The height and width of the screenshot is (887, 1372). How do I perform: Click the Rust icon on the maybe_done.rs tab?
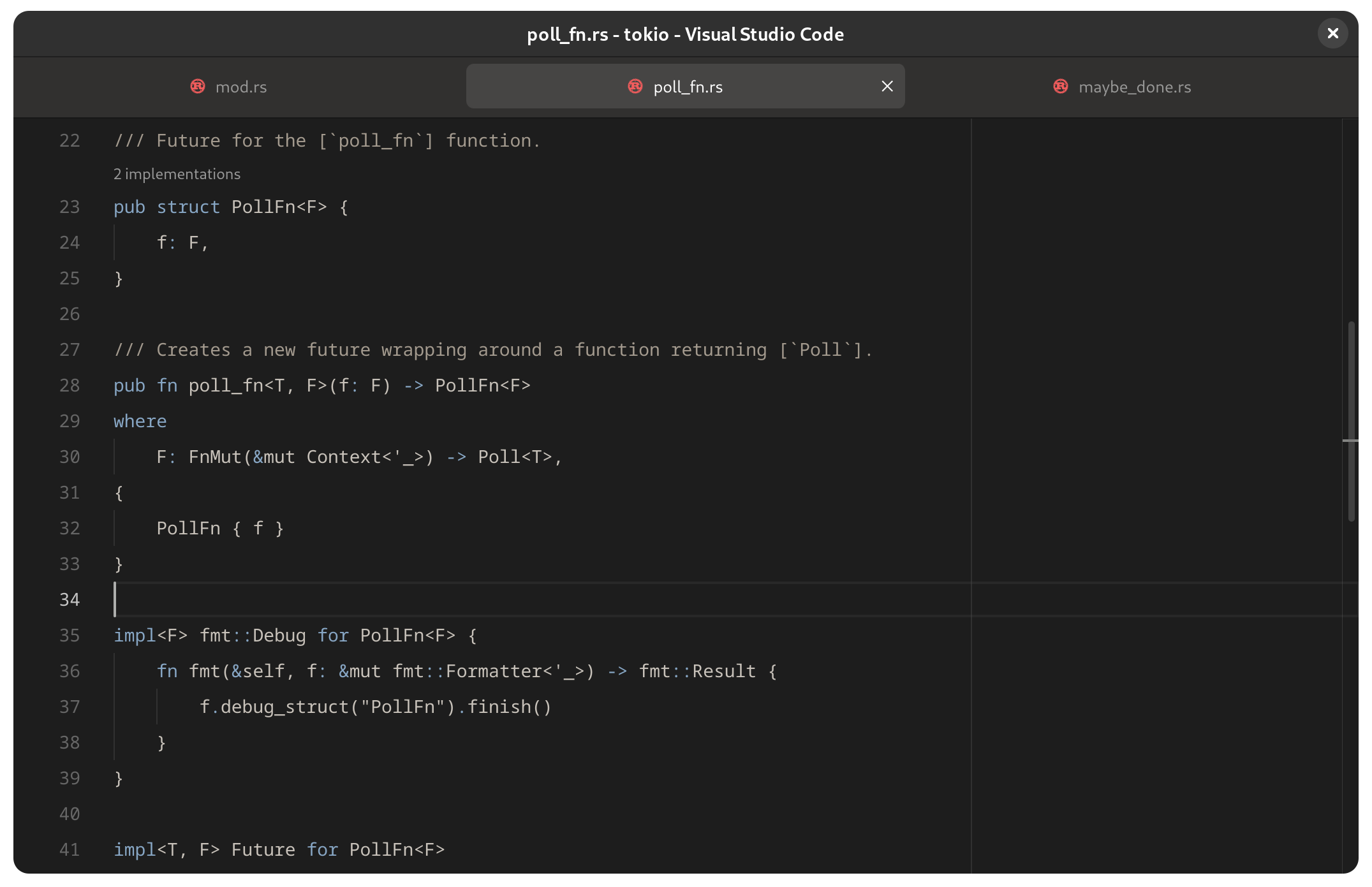coord(1060,87)
